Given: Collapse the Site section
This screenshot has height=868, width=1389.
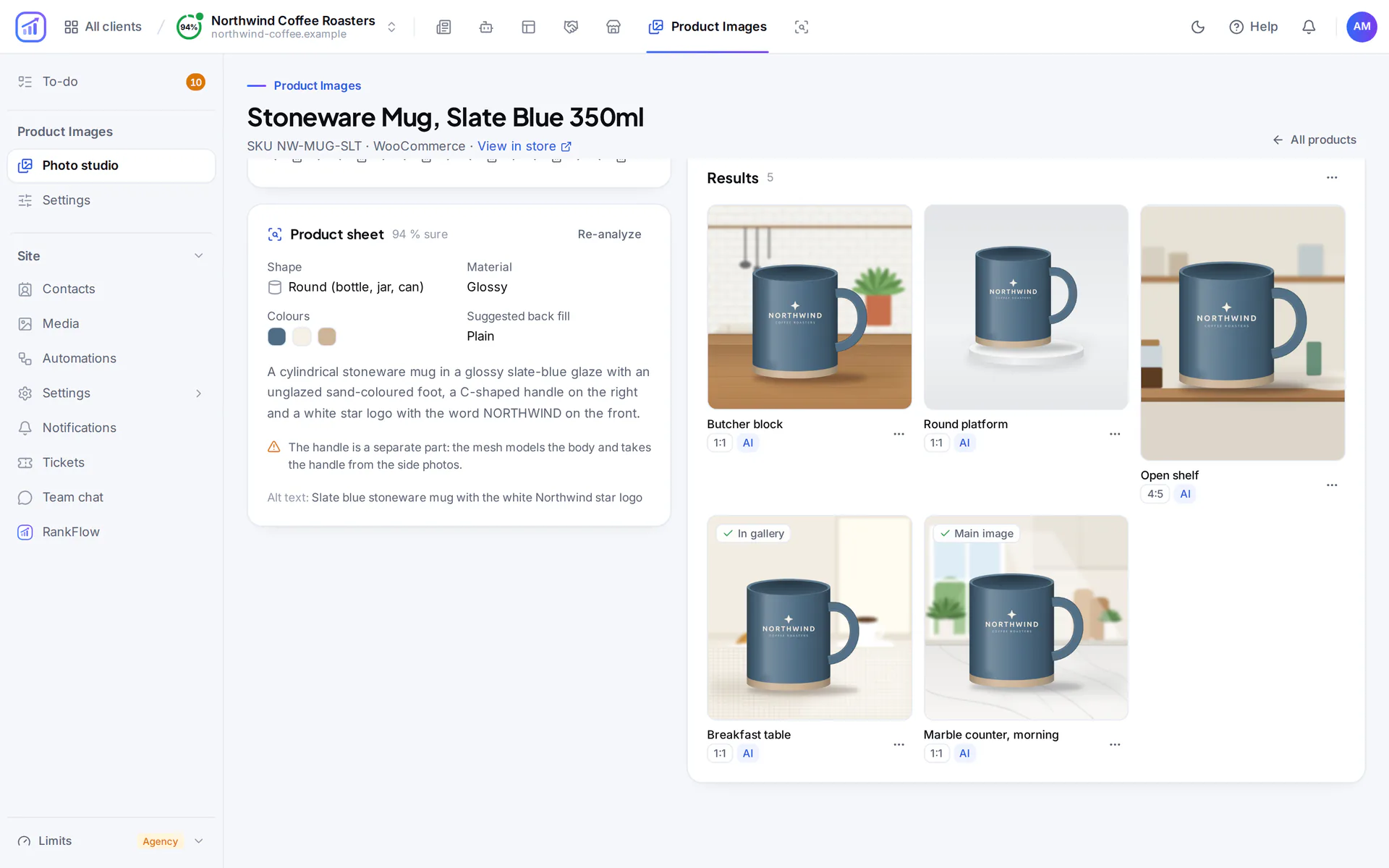Looking at the screenshot, I should coord(199,256).
